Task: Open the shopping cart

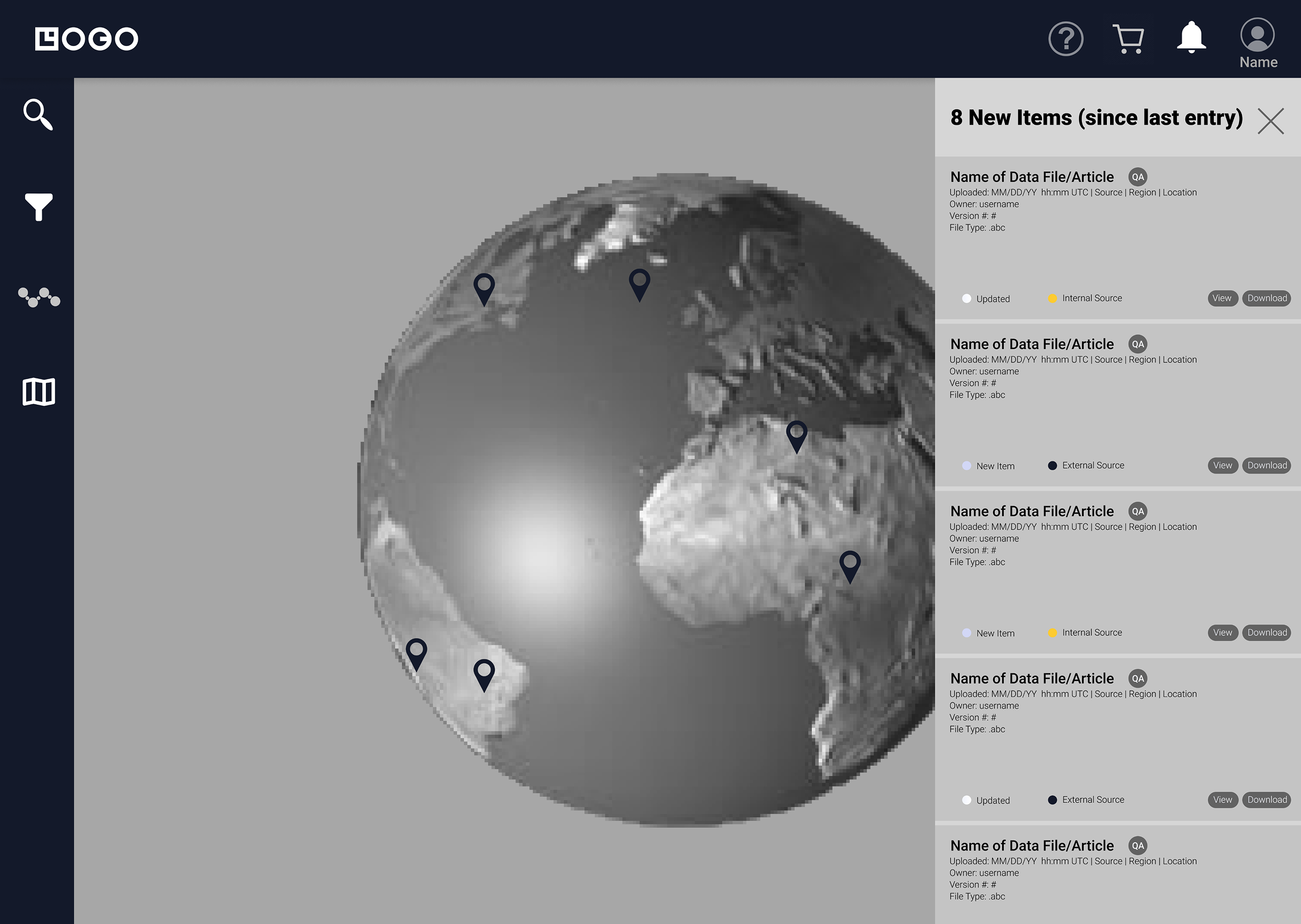Action: pos(1128,39)
